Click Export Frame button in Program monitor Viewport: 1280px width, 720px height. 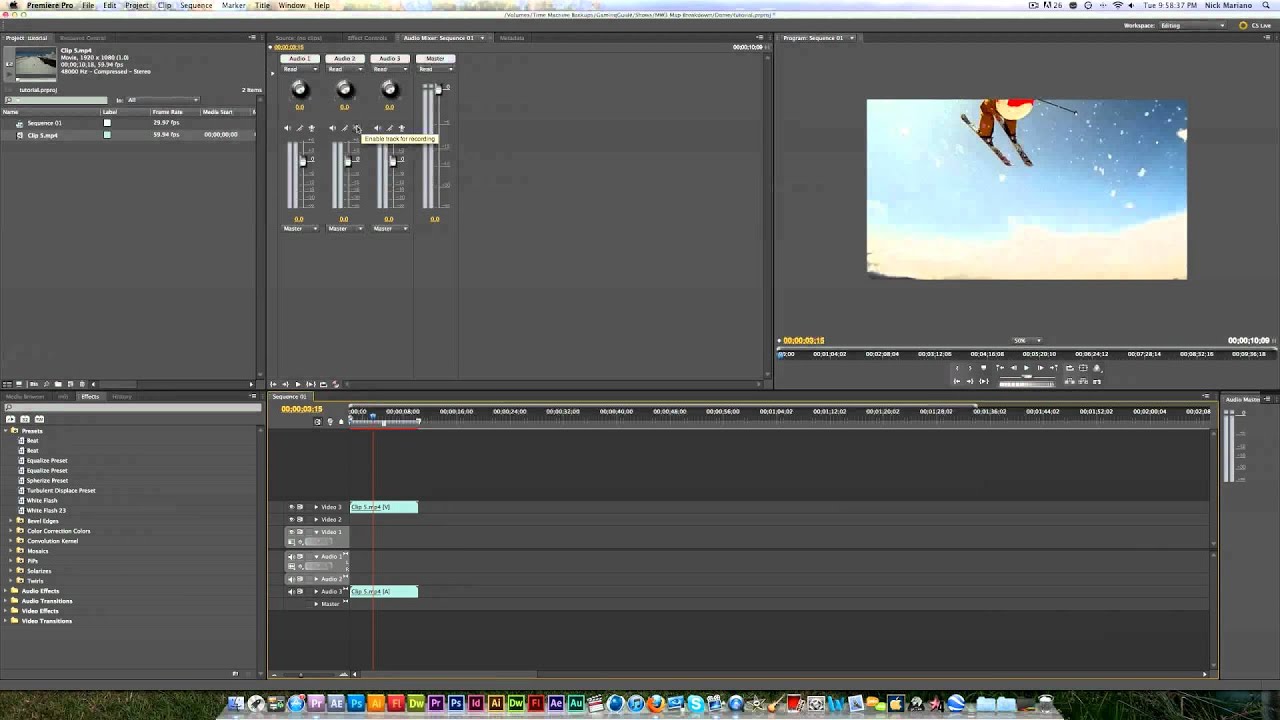coord(1097,368)
